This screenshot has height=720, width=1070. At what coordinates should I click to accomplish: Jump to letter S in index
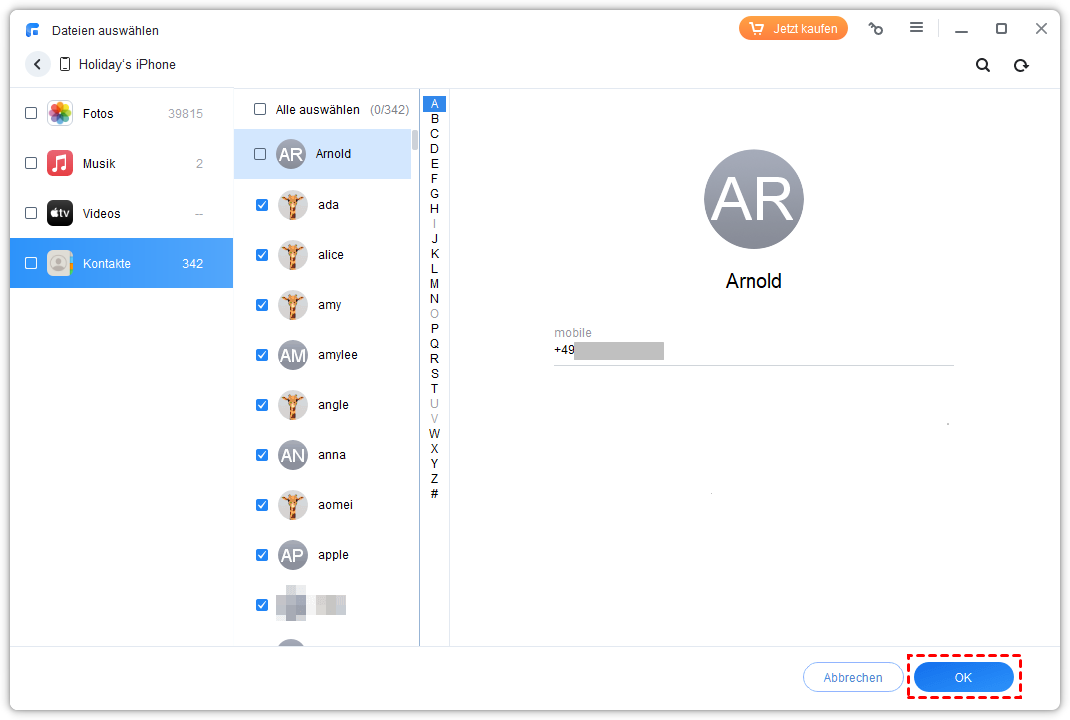(434, 374)
